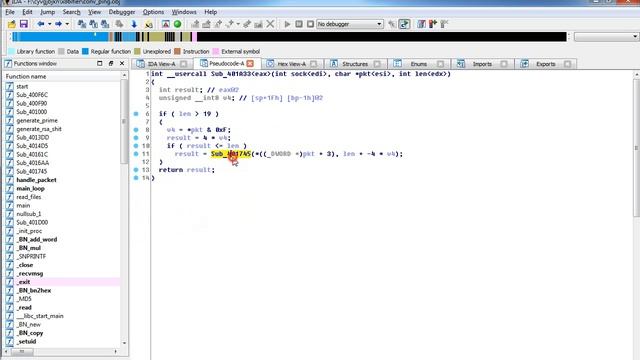The width and height of the screenshot is (640, 360).
Task: Terminate the process with the stop icon
Action: tap(310, 24)
